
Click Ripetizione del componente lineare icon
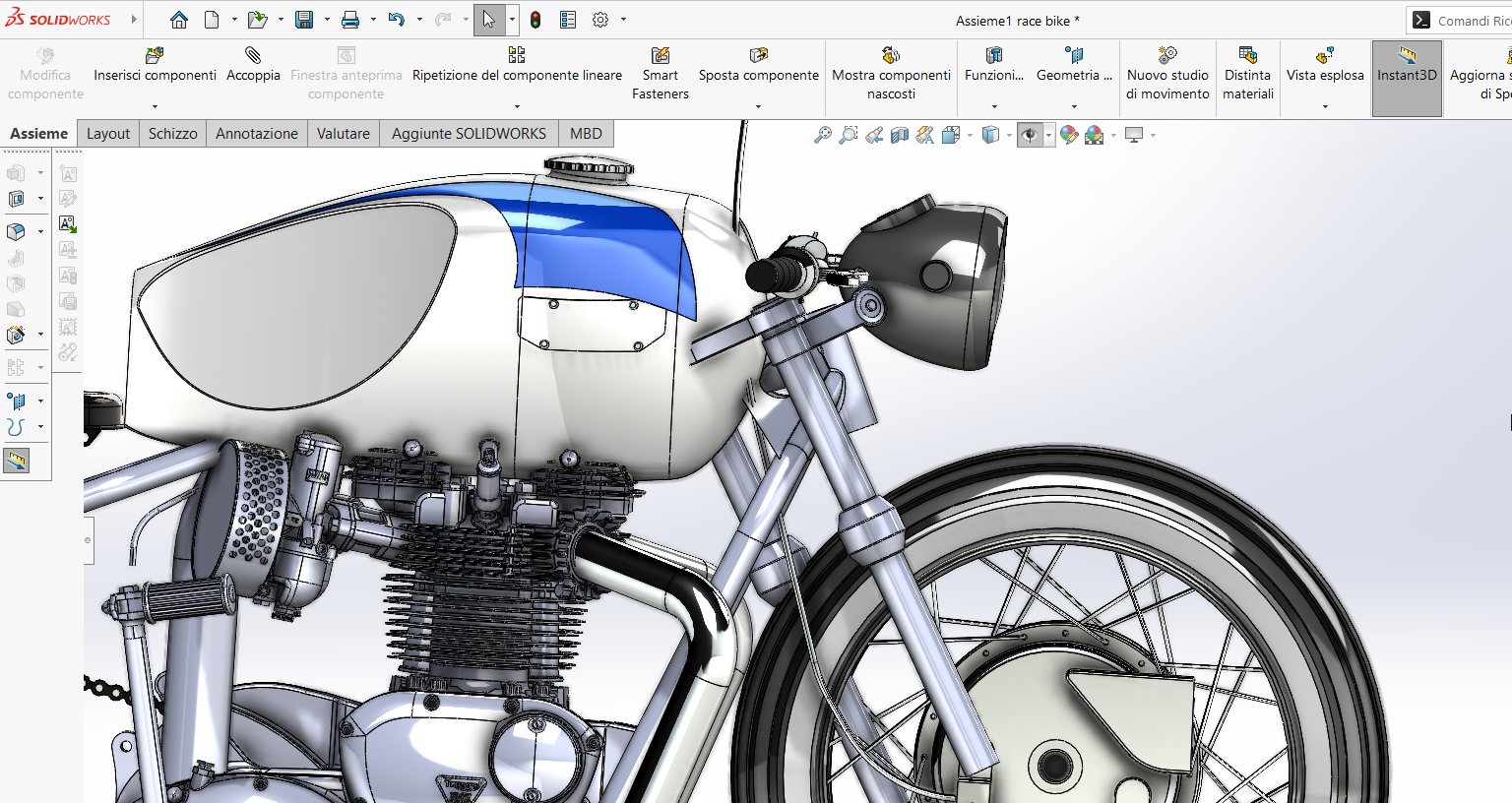point(517,55)
